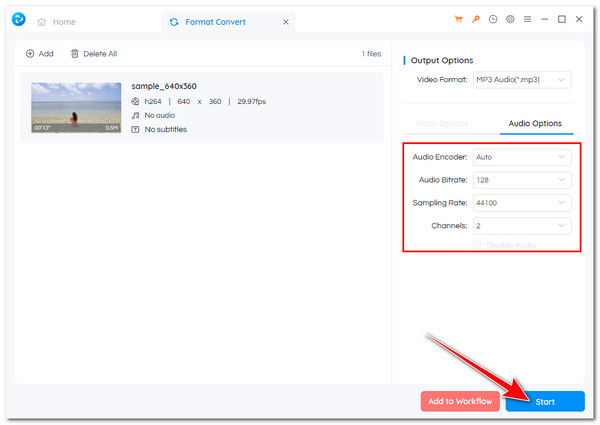Select the sample_640x360 video thumbnail

[76, 108]
